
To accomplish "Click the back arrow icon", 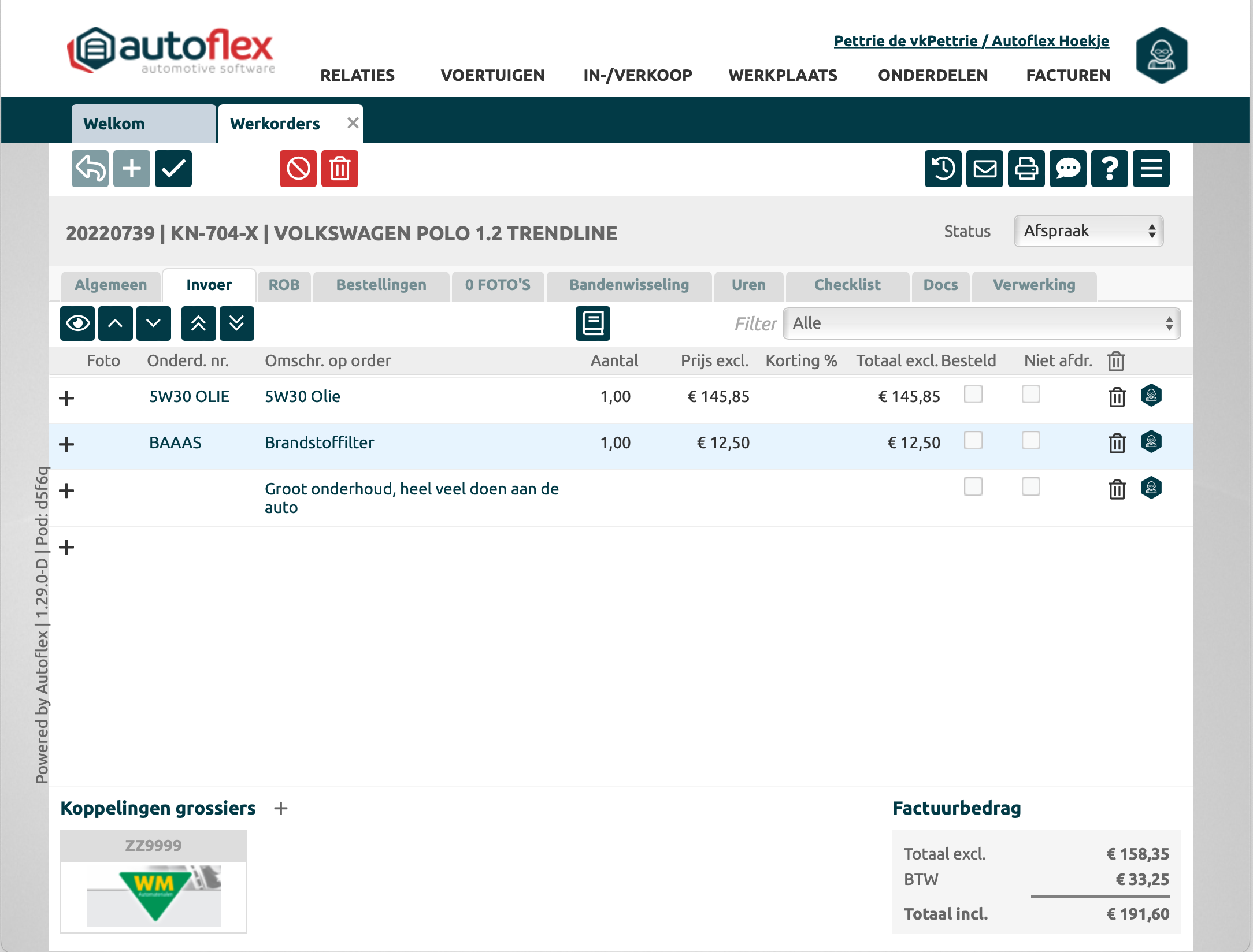I will click(90, 169).
